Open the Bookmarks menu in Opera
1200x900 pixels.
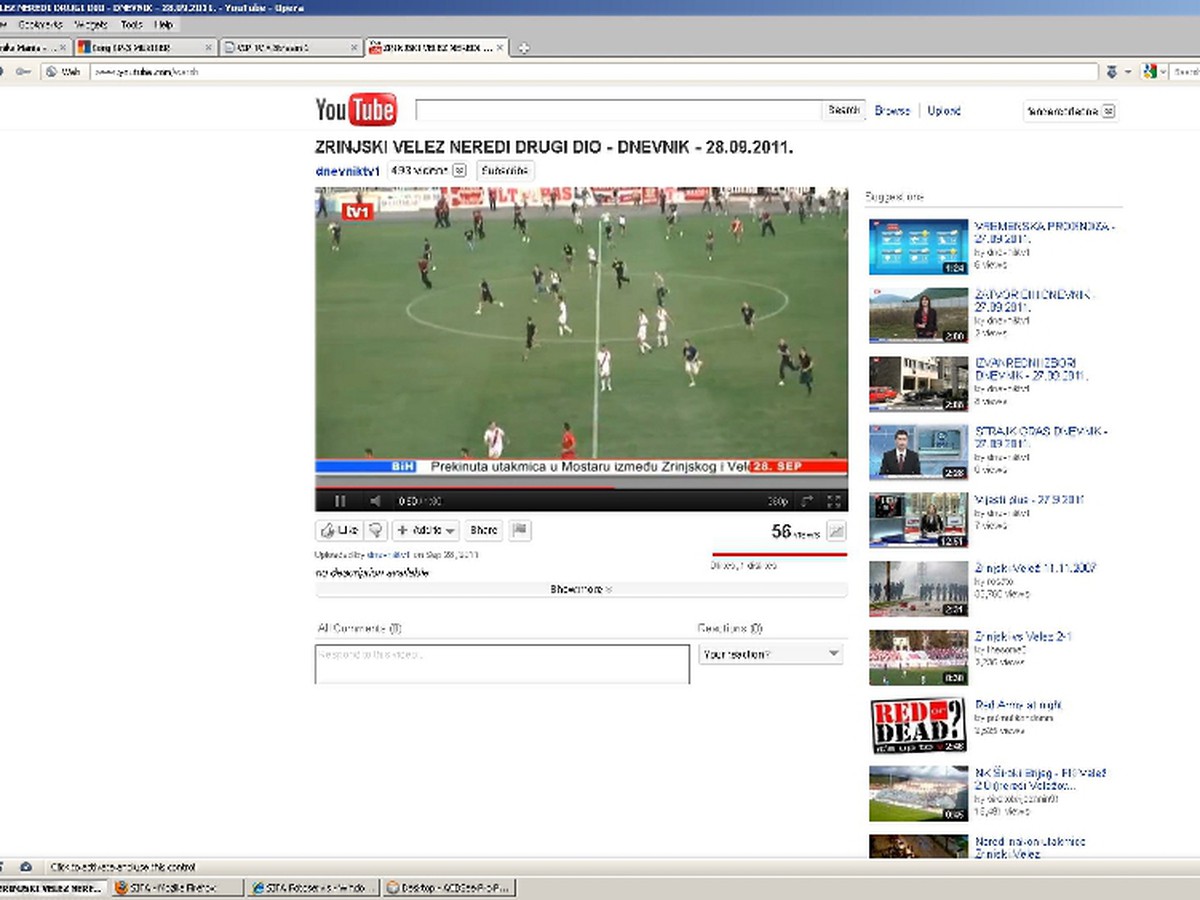[41, 24]
